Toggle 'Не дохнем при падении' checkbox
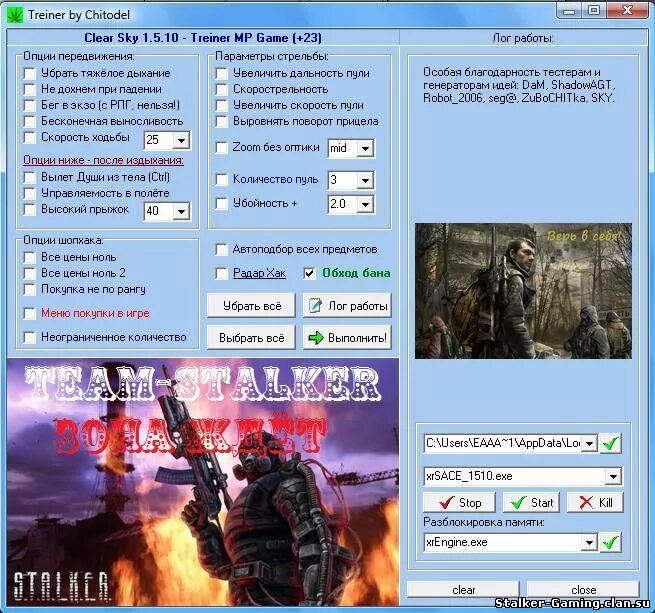The image size is (655, 613). click(x=30, y=89)
